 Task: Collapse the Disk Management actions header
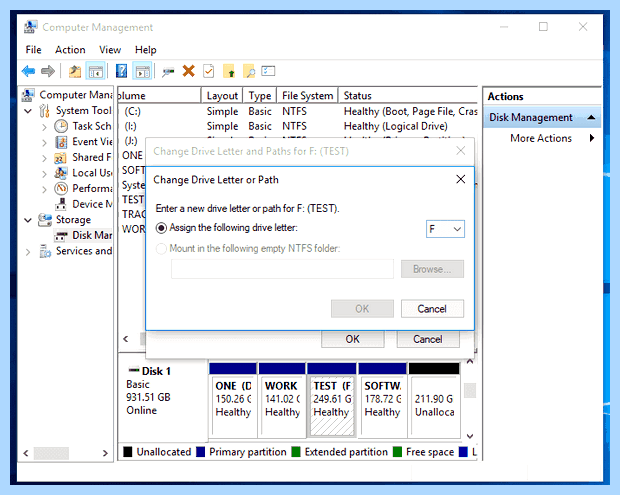pyautogui.click(x=592, y=117)
